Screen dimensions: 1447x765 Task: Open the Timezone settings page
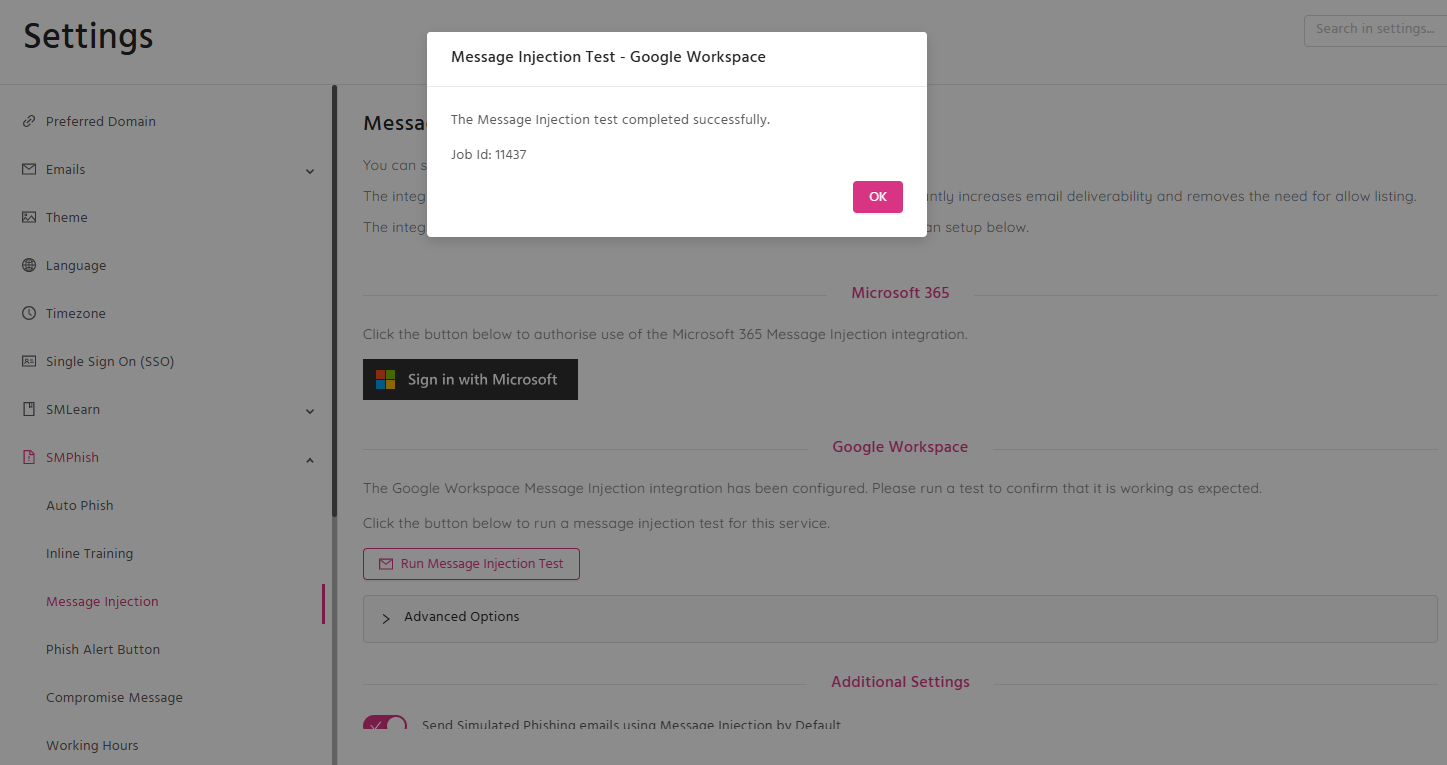tap(76, 313)
